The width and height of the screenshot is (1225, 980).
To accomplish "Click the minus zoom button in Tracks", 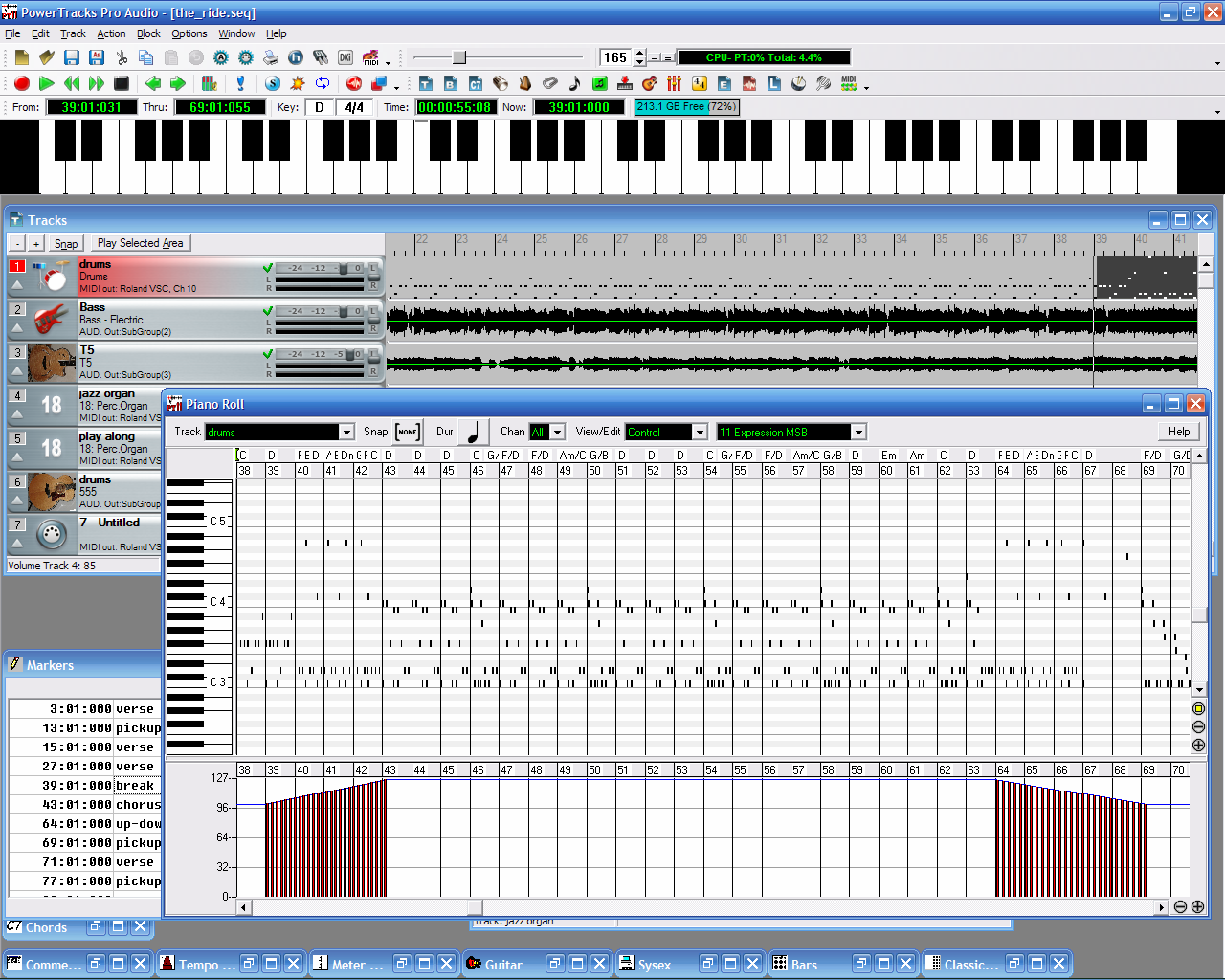I will tap(17, 243).
